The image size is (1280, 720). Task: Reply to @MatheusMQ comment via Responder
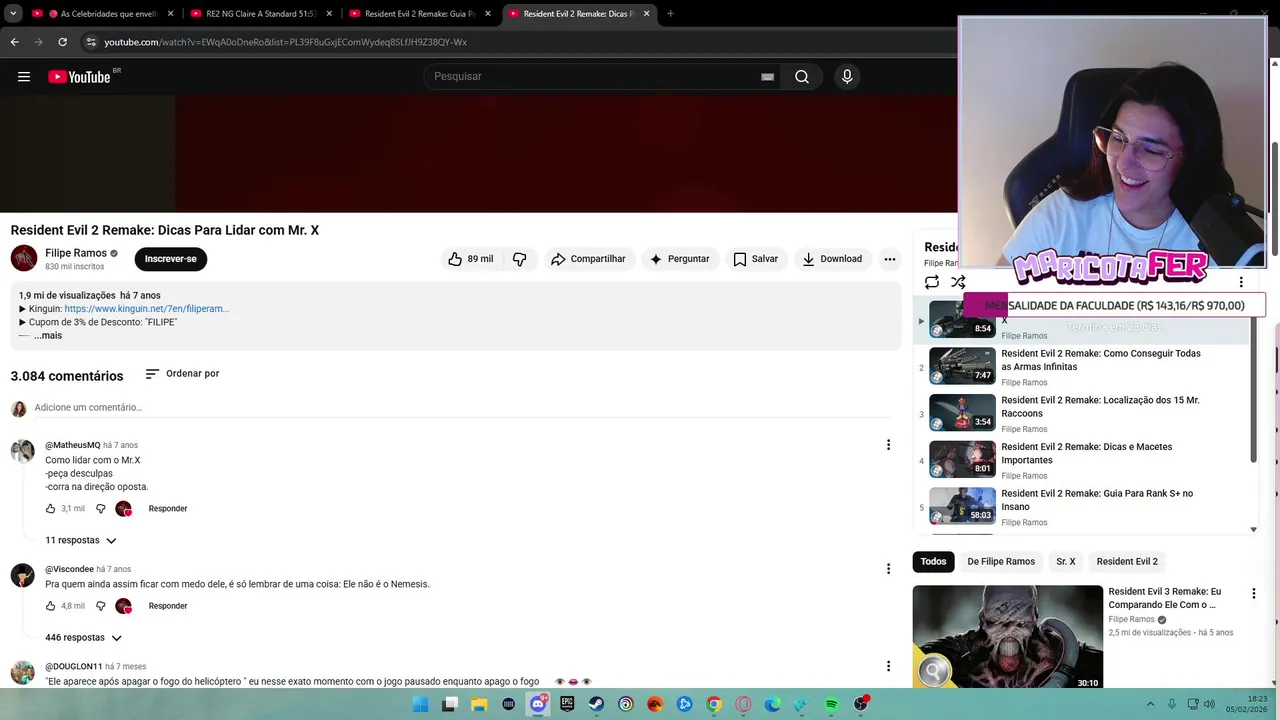pyautogui.click(x=168, y=508)
